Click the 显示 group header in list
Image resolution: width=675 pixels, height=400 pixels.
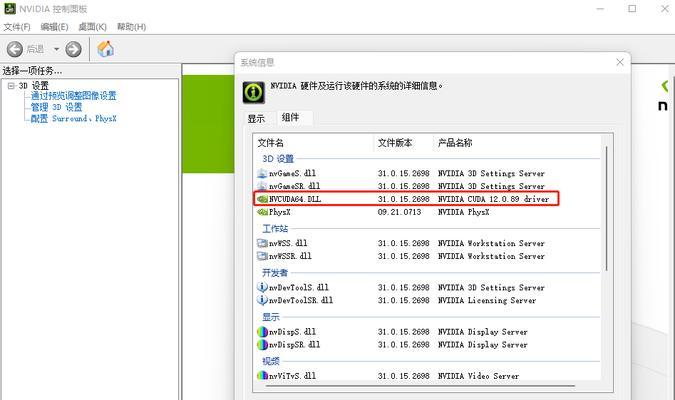(x=271, y=317)
